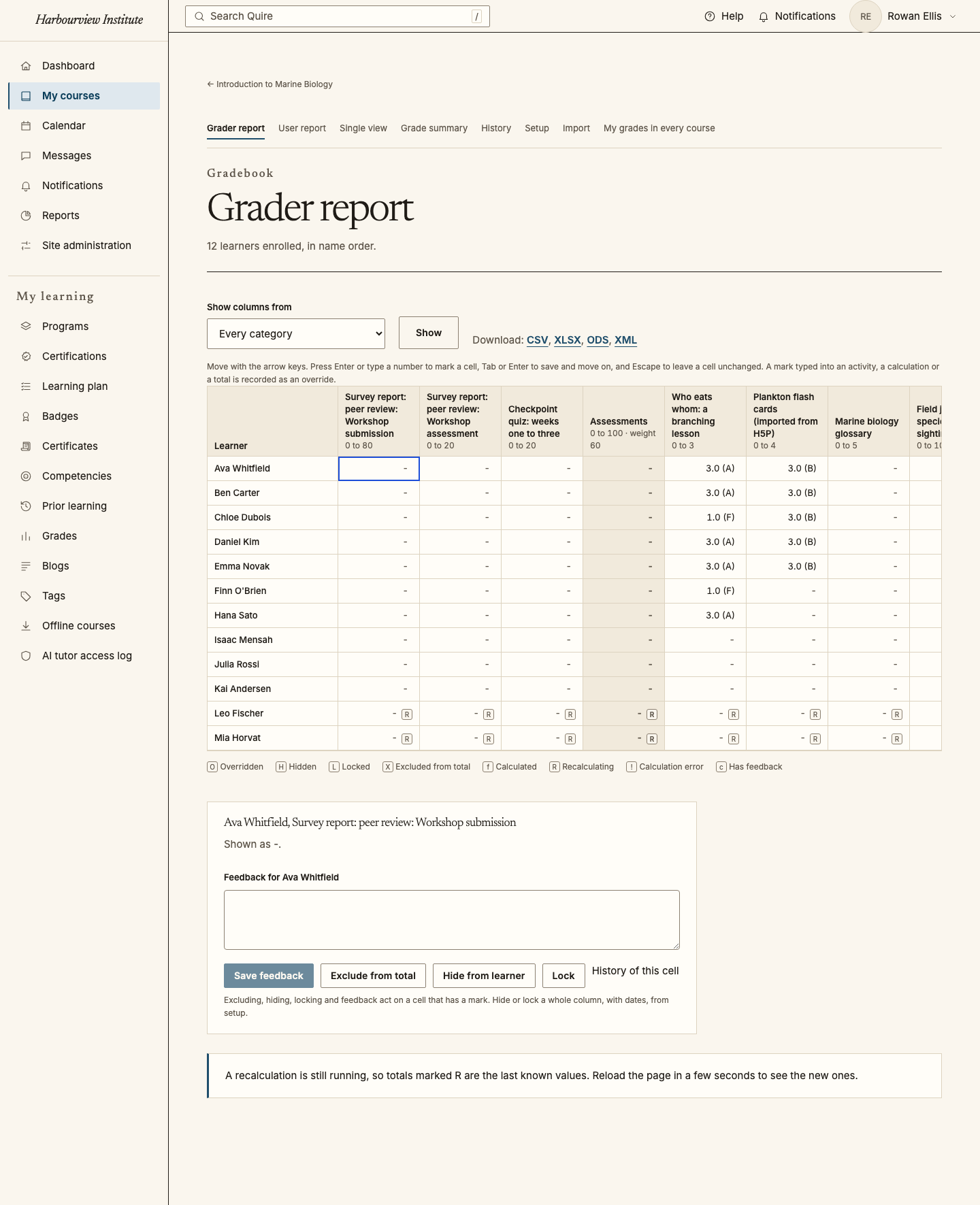Screen dimensions: 980x1205
Task: Expand the Rowan Ellis account menu chevron
Action: pyautogui.click(x=953, y=16)
